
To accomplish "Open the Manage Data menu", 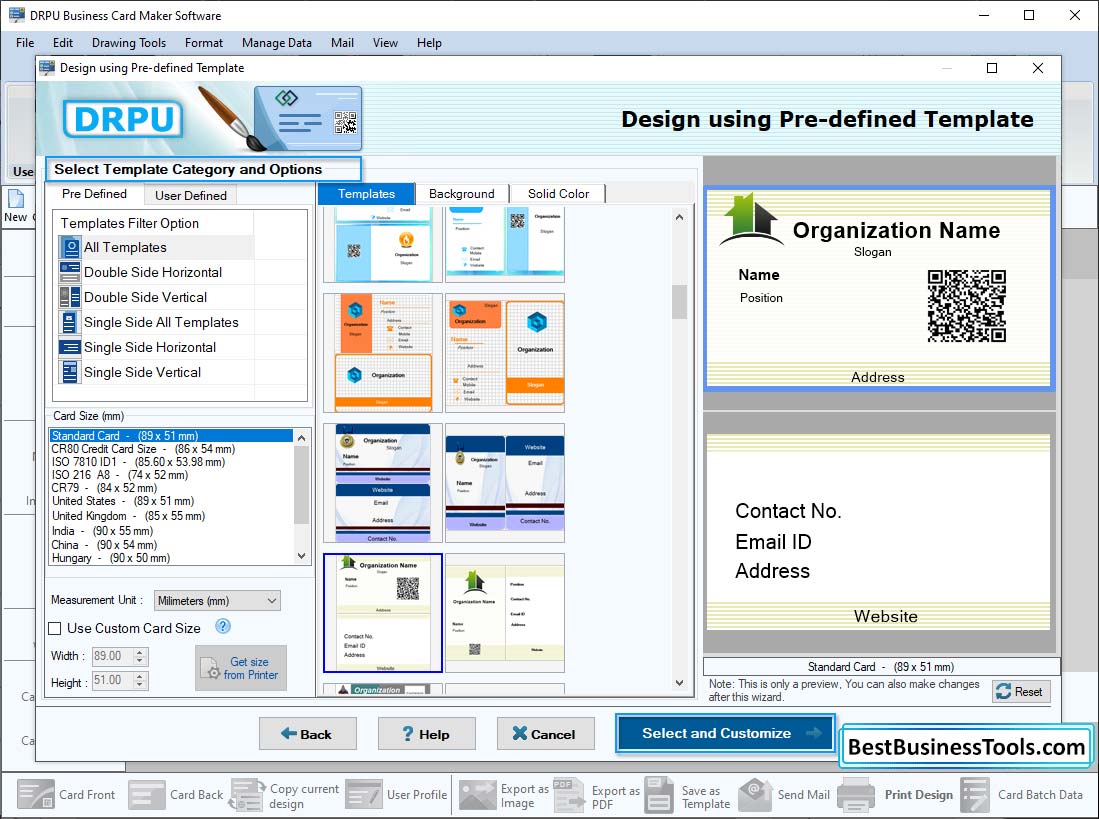I will tap(277, 43).
